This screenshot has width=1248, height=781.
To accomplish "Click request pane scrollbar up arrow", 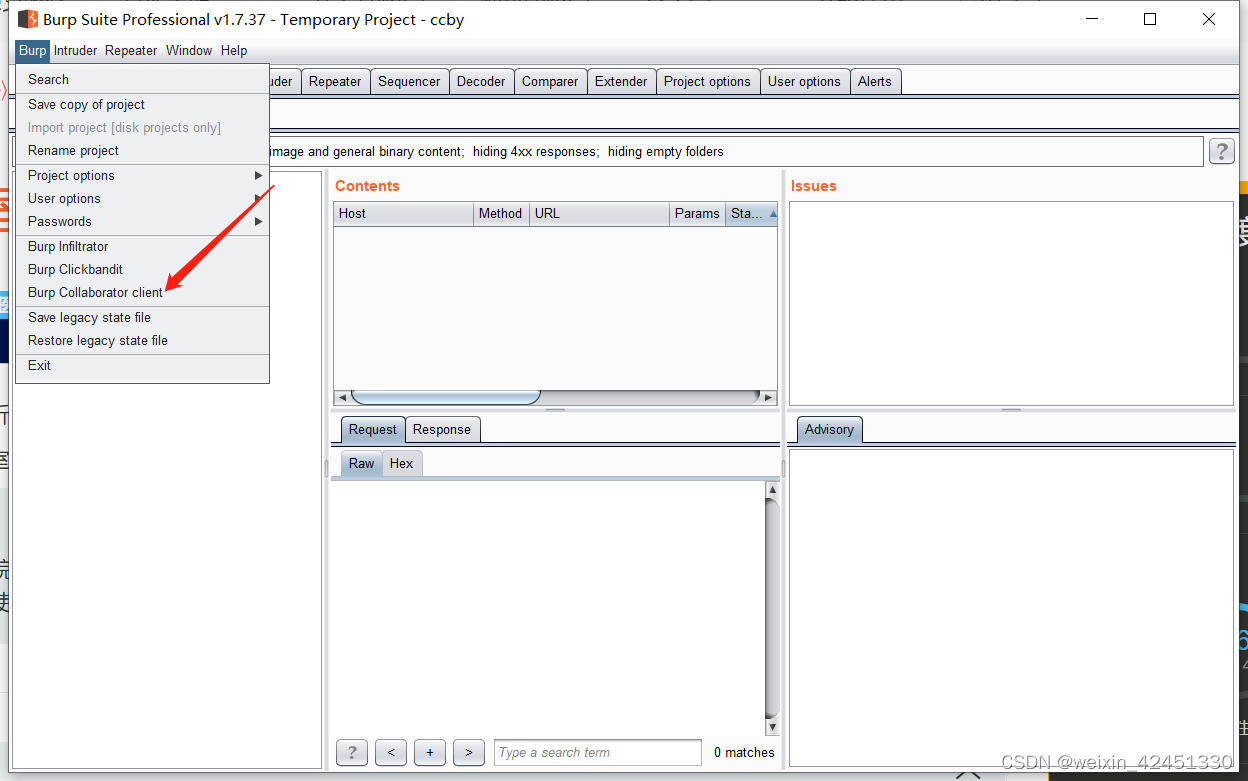I will point(772,490).
